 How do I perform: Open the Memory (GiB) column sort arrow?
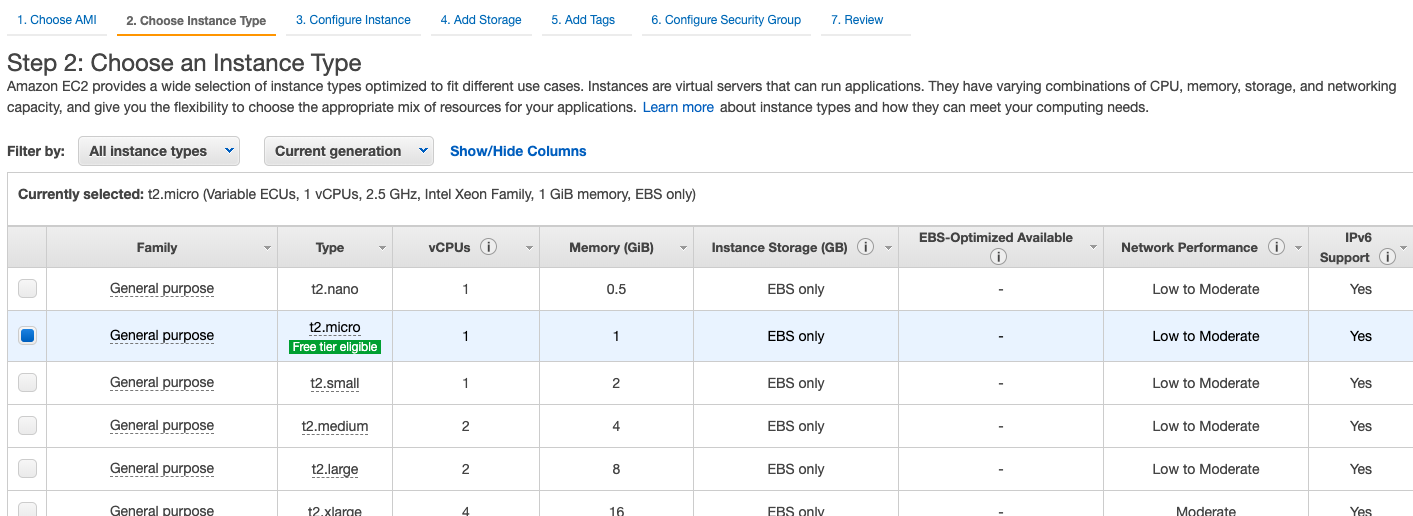(683, 248)
